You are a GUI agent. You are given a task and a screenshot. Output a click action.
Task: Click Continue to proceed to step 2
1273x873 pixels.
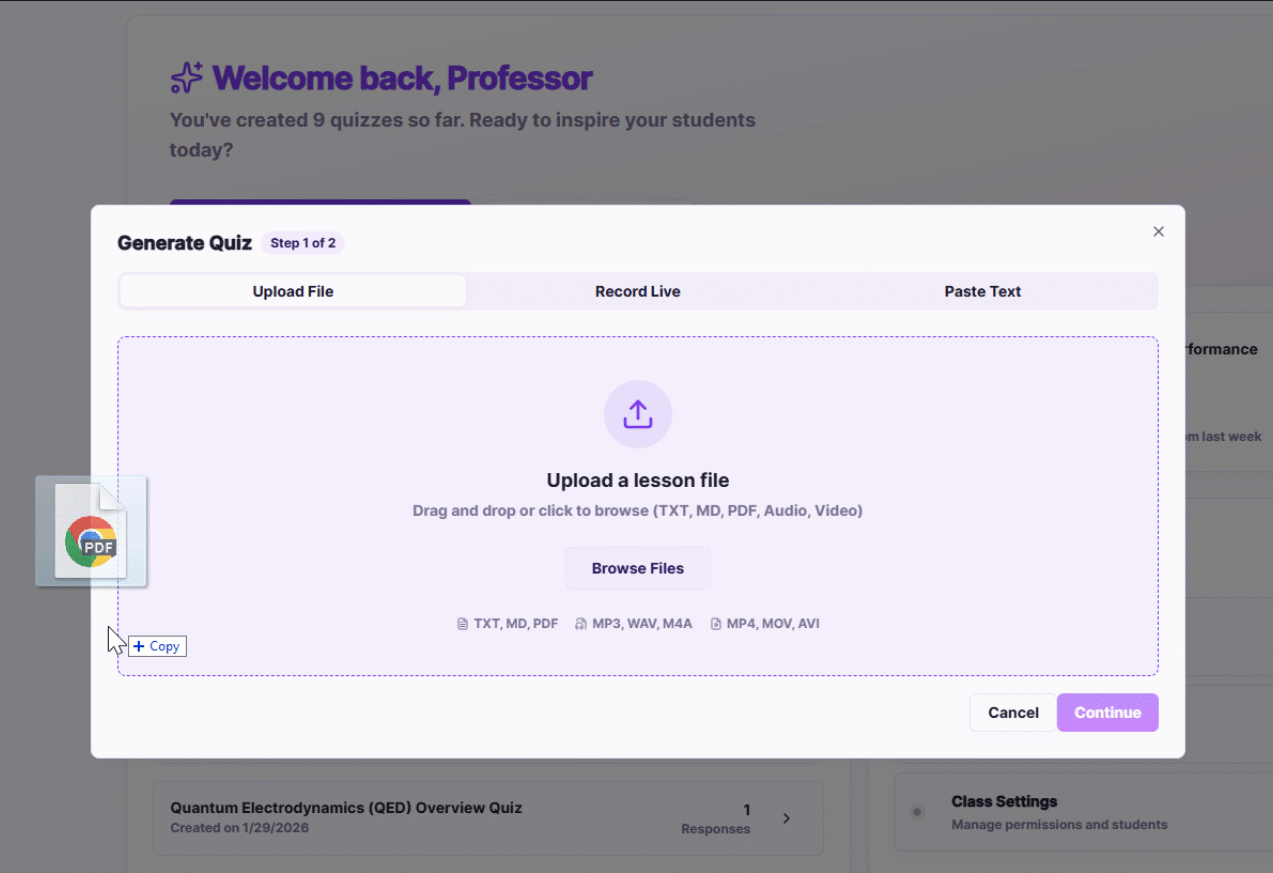tap(1107, 712)
